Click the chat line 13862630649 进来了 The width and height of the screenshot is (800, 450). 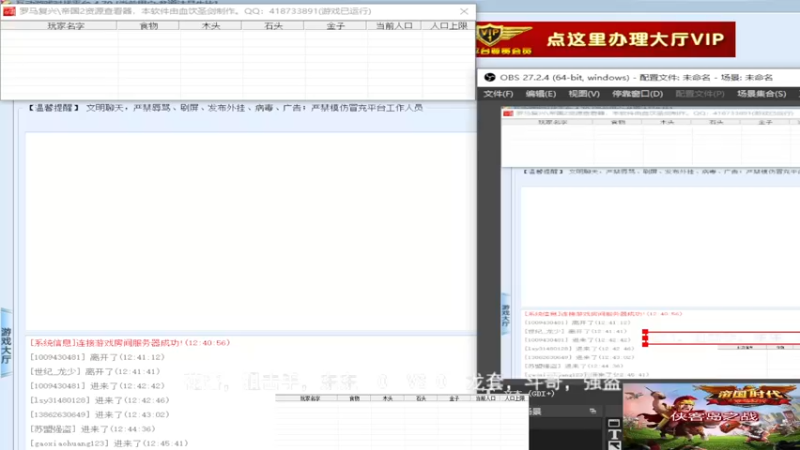(x=99, y=414)
